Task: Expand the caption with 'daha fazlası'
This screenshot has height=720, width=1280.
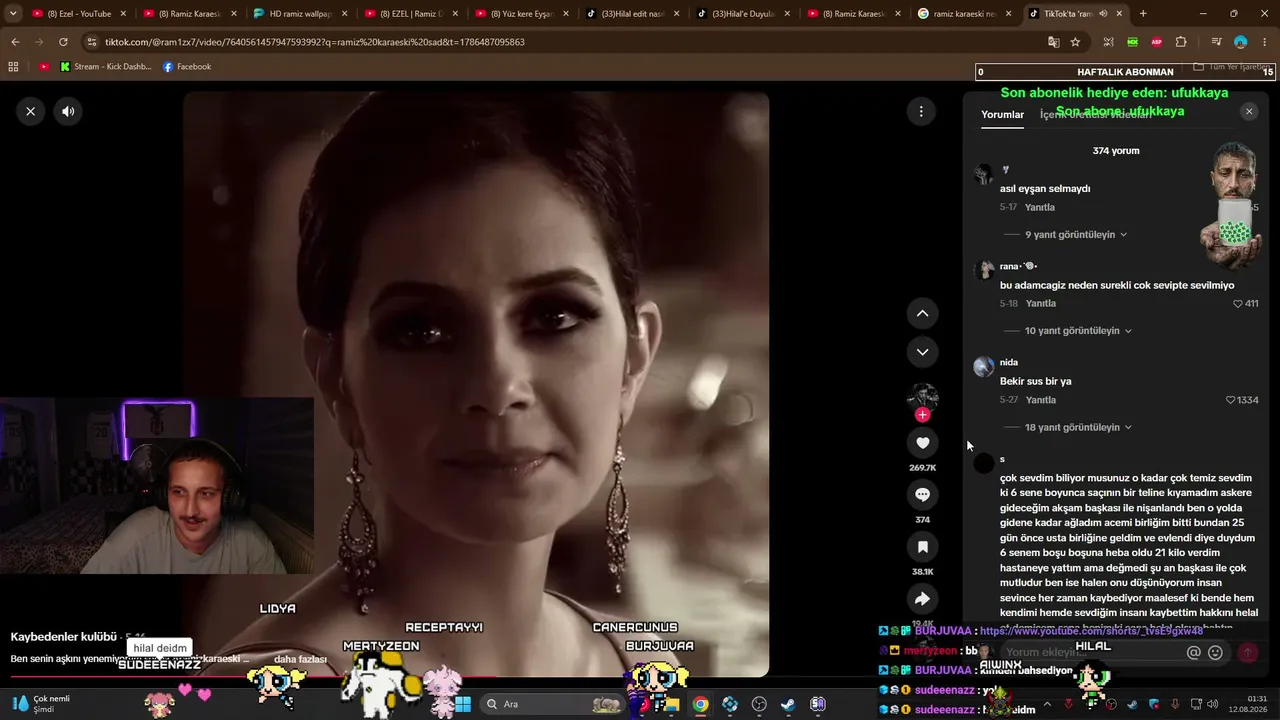Action: (x=300, y=659)
